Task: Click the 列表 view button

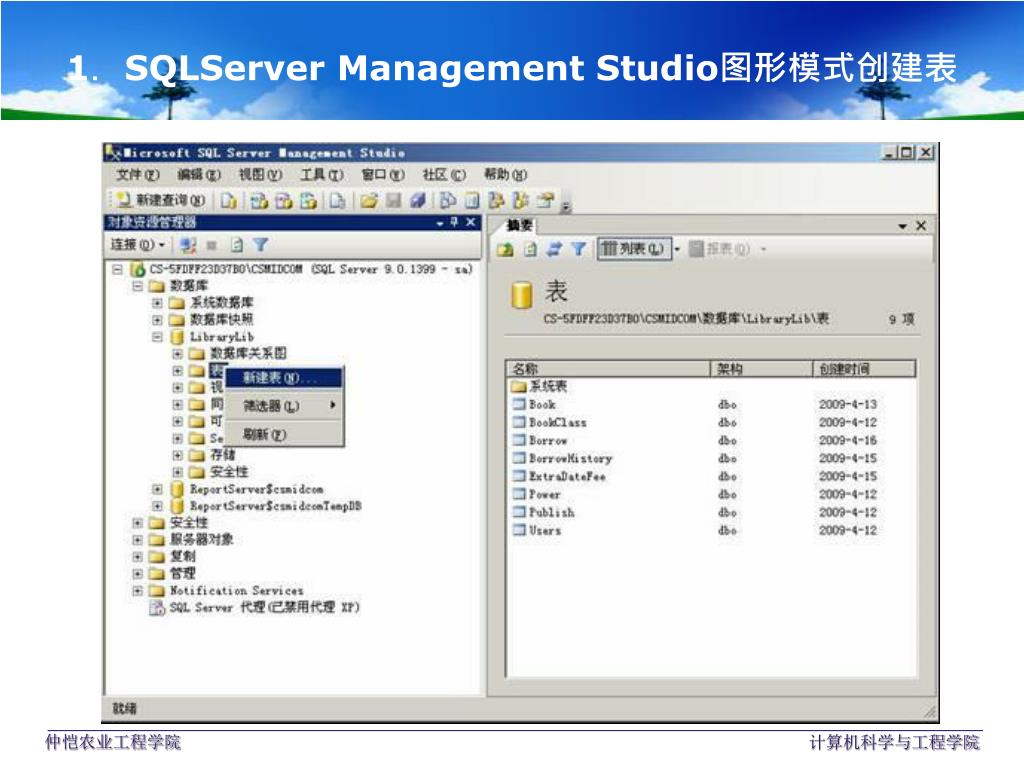Action: [635, 249]
